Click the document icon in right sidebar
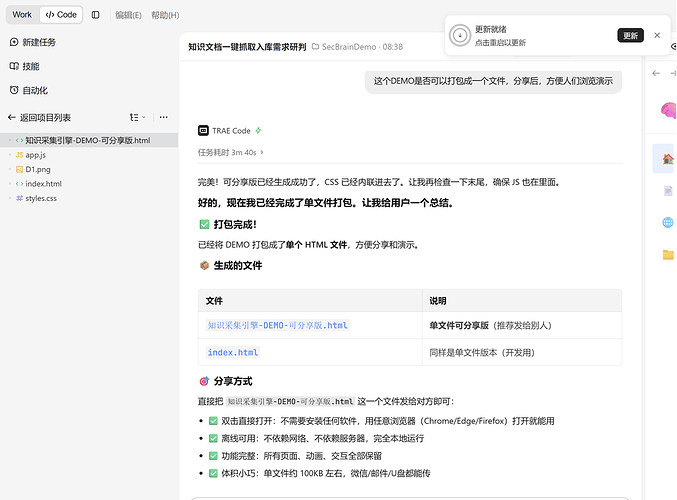The height and width of the screenshot is (500, 677). [x=668, y=190]
